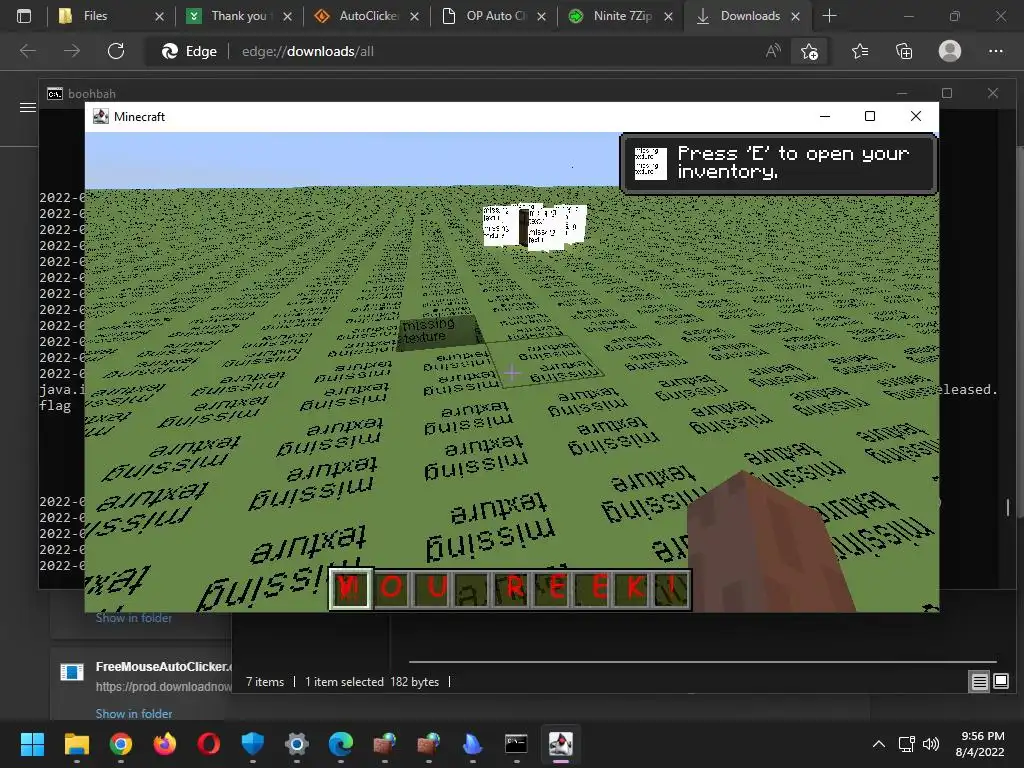Switch Explorer to large icons view
Screen dimensions: 1024x768
tap(1000, 682)
